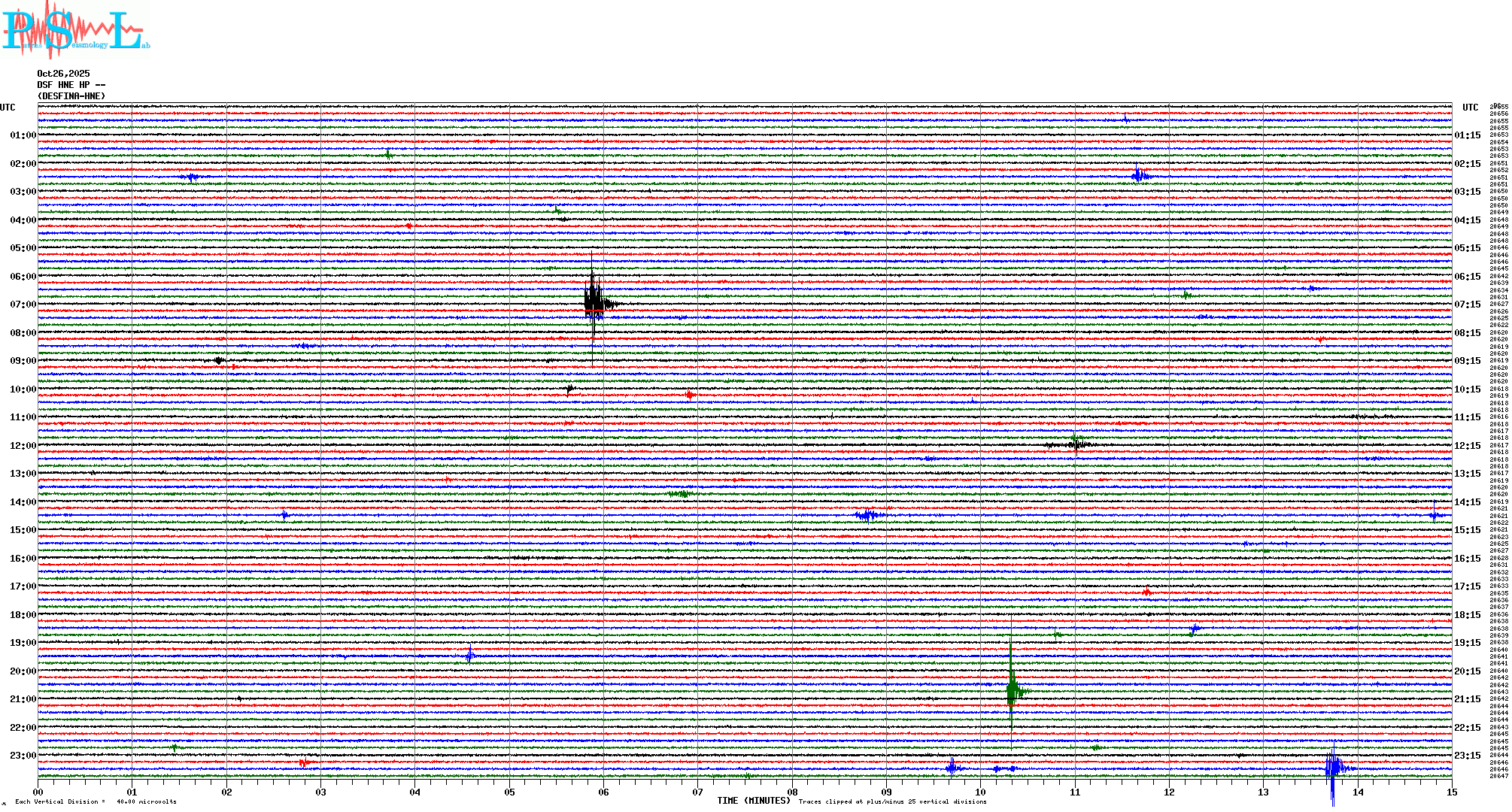The image size is (1512, 812).
Task: Click the right 12:15 hour label
Action: [1467, 446]
